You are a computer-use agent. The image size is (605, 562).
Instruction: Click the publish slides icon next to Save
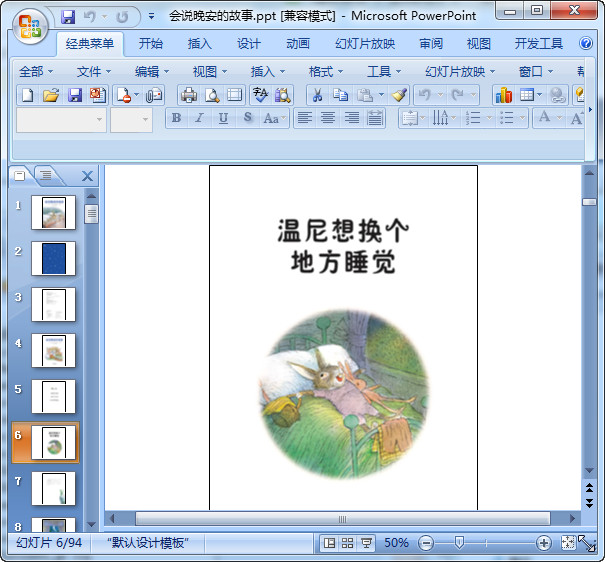pyautogui.click(x=98, y=95)
